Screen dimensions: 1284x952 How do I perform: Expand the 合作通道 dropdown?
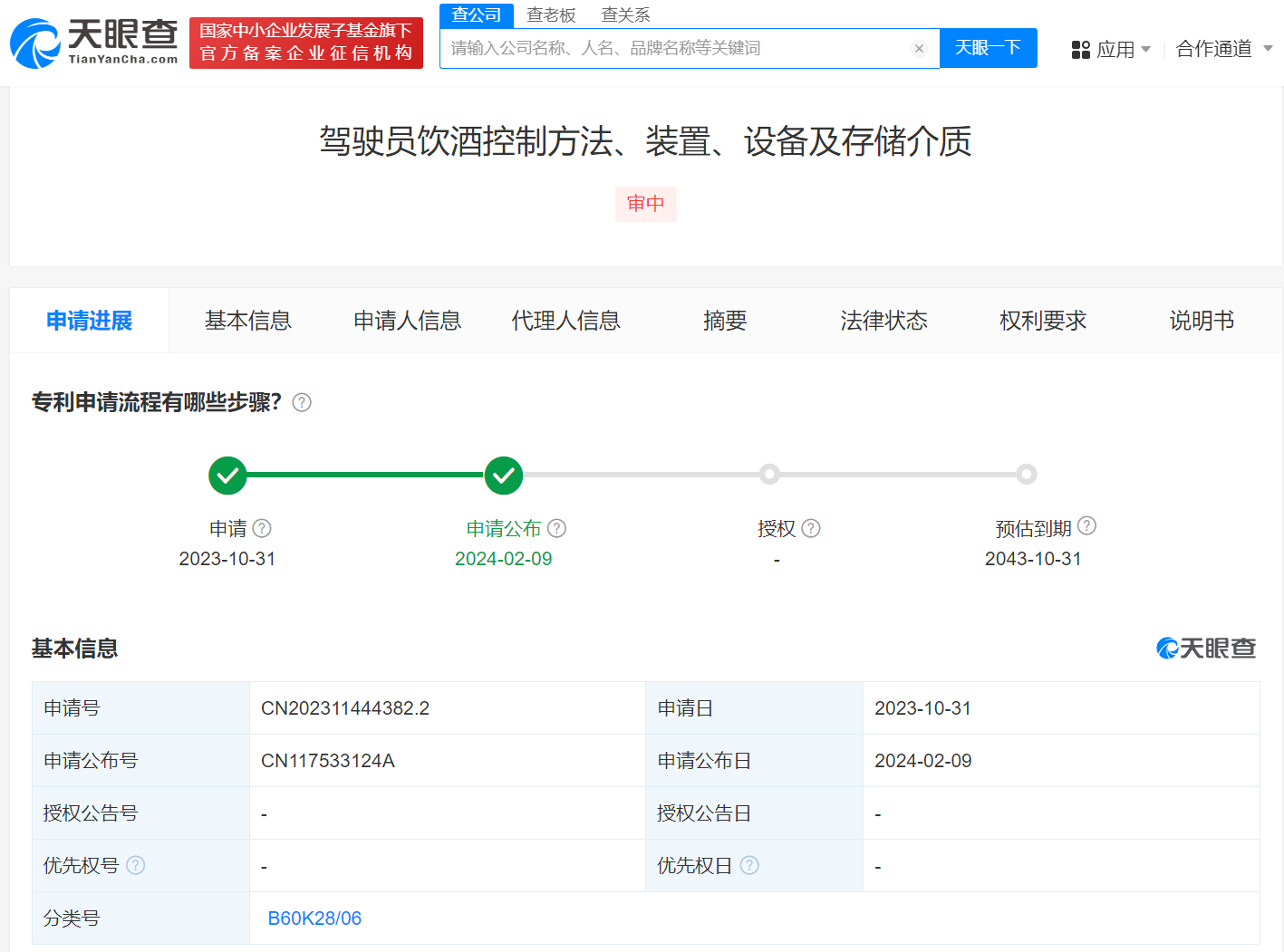[x=1223, y=49]
